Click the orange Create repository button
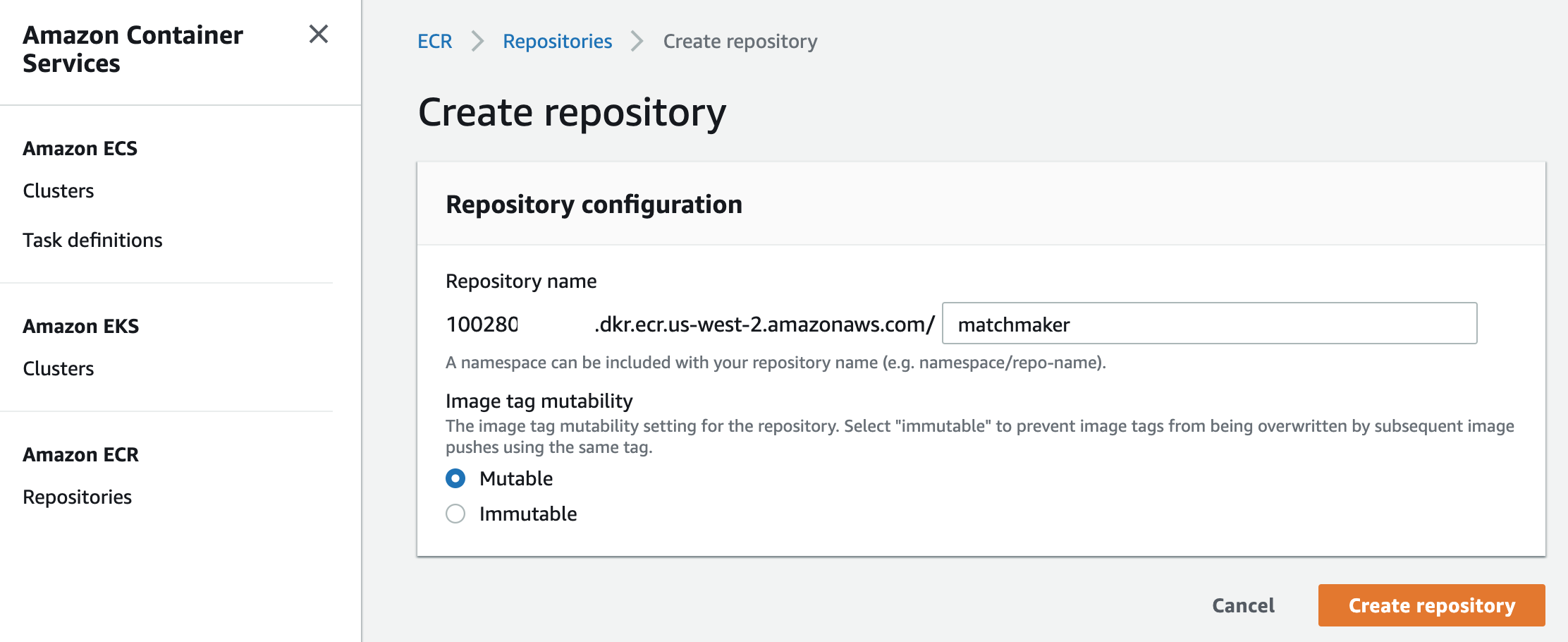 coord(1431,605)
